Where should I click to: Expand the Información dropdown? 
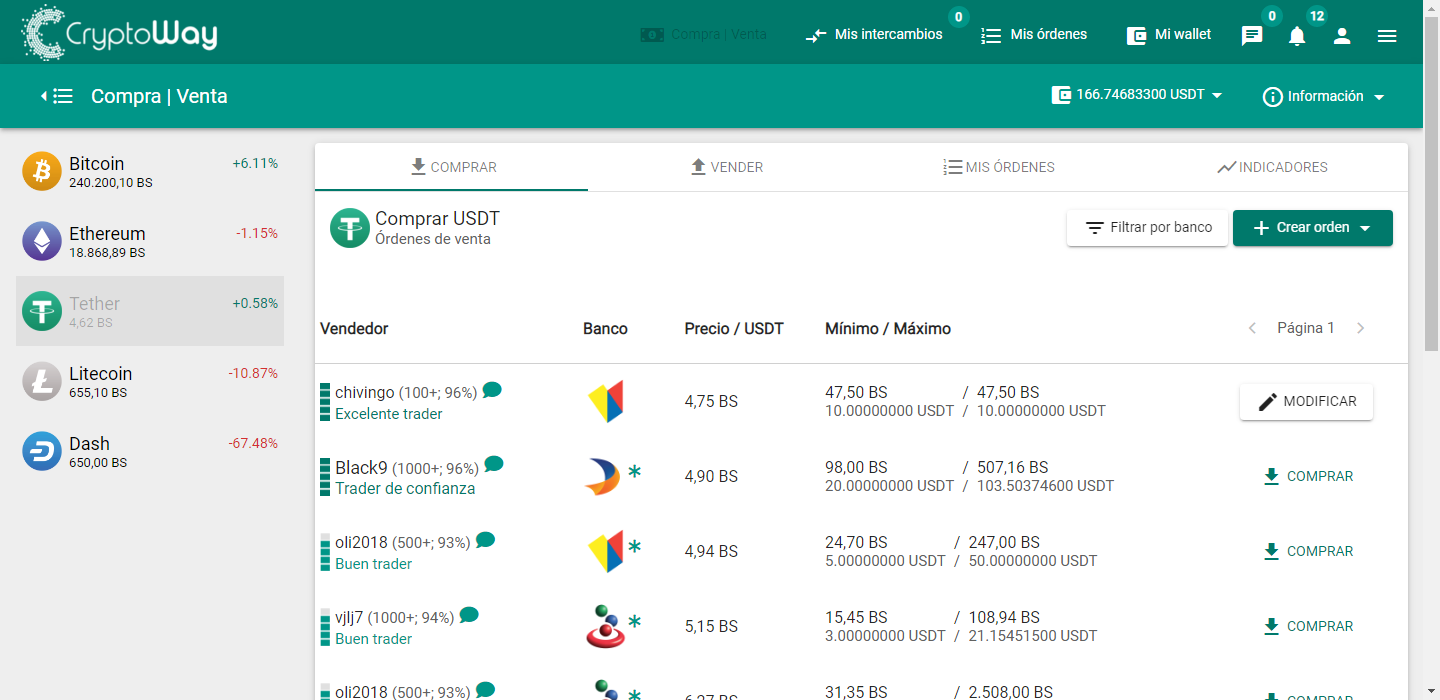pos(1324,97)
